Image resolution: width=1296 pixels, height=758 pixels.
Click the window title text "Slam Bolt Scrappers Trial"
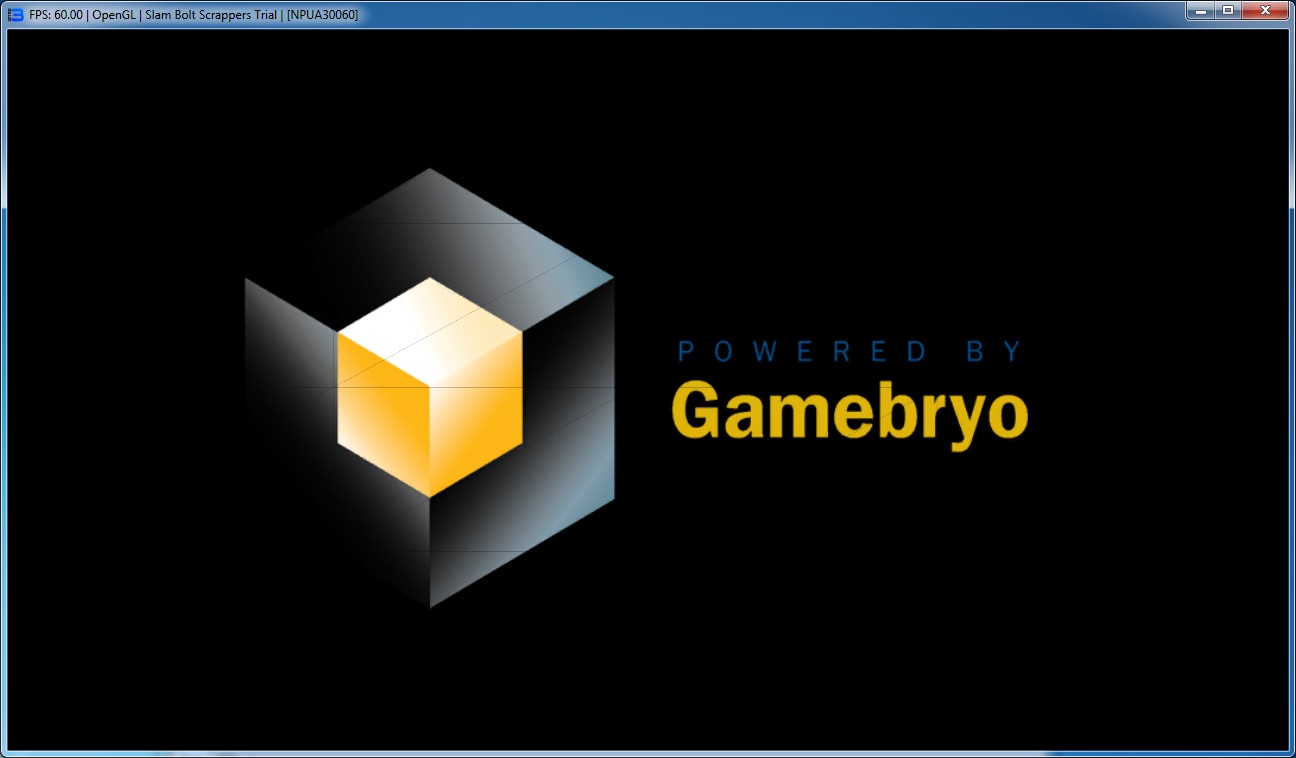pyautogui.click(x=211, y=15)
